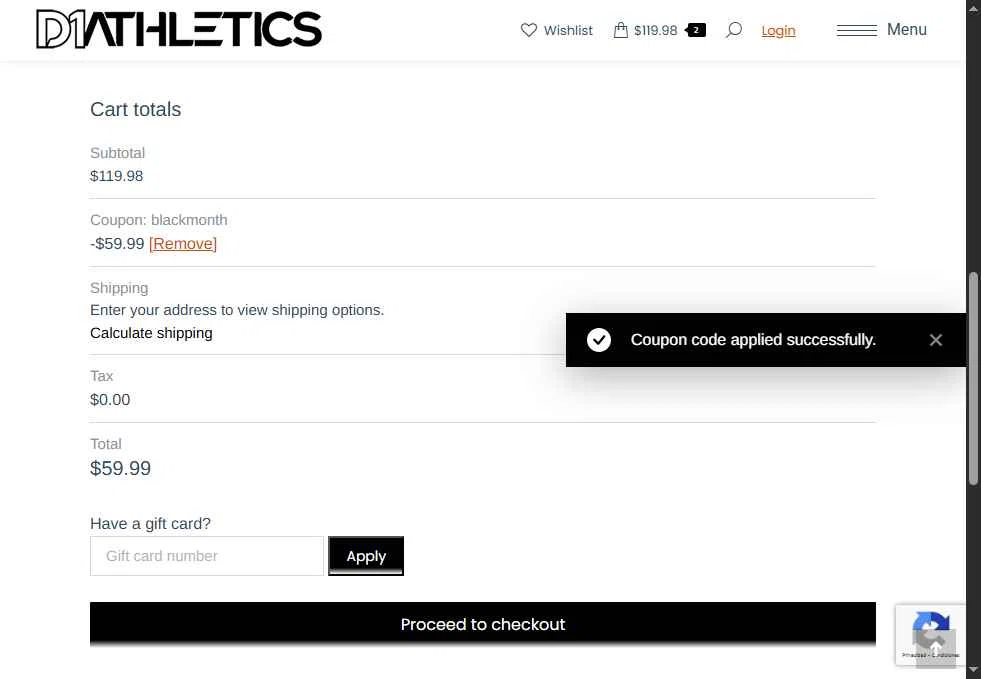Dismiss the coupon applied notification
Viewport: 981px width, 679px height.
pos(935,340)
